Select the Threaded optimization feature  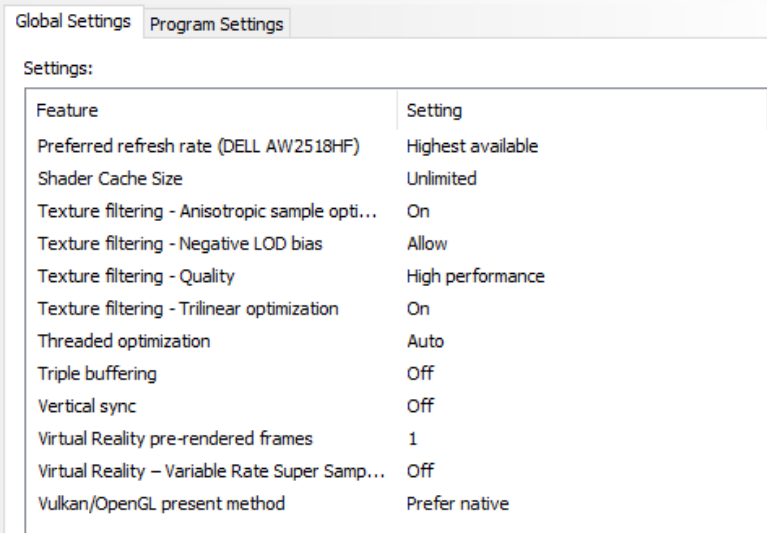(x=124, y=341)
